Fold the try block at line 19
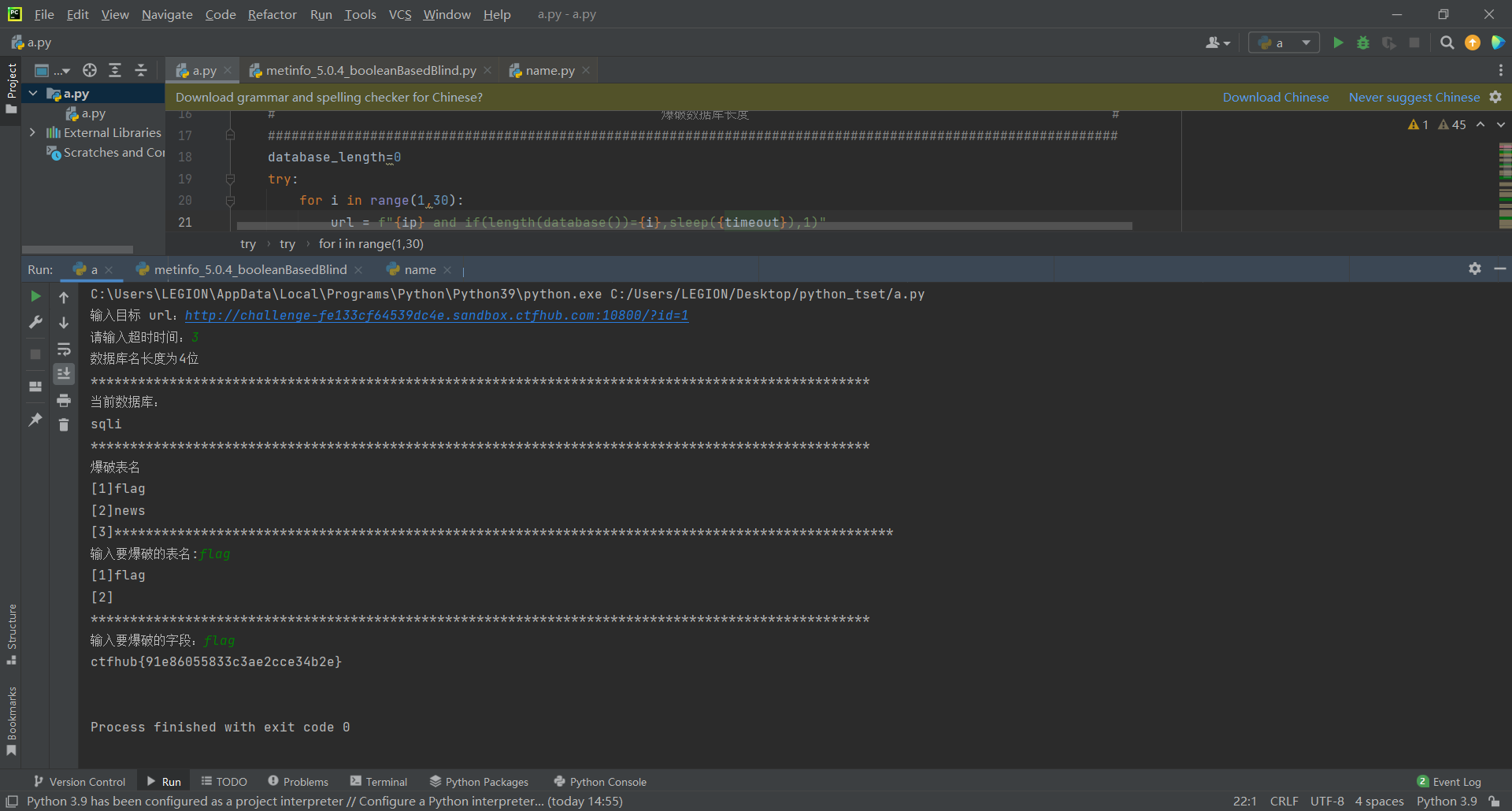1512x811 pixels. pyautogui.click(x=230, y=179)
